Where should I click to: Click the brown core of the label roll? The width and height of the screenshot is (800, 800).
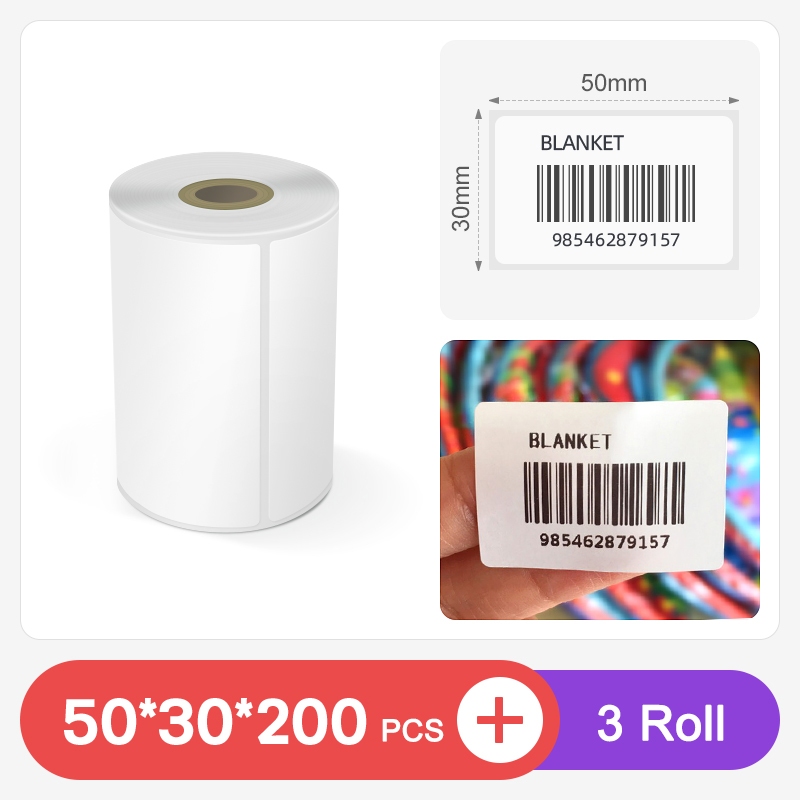pos(226,194)
